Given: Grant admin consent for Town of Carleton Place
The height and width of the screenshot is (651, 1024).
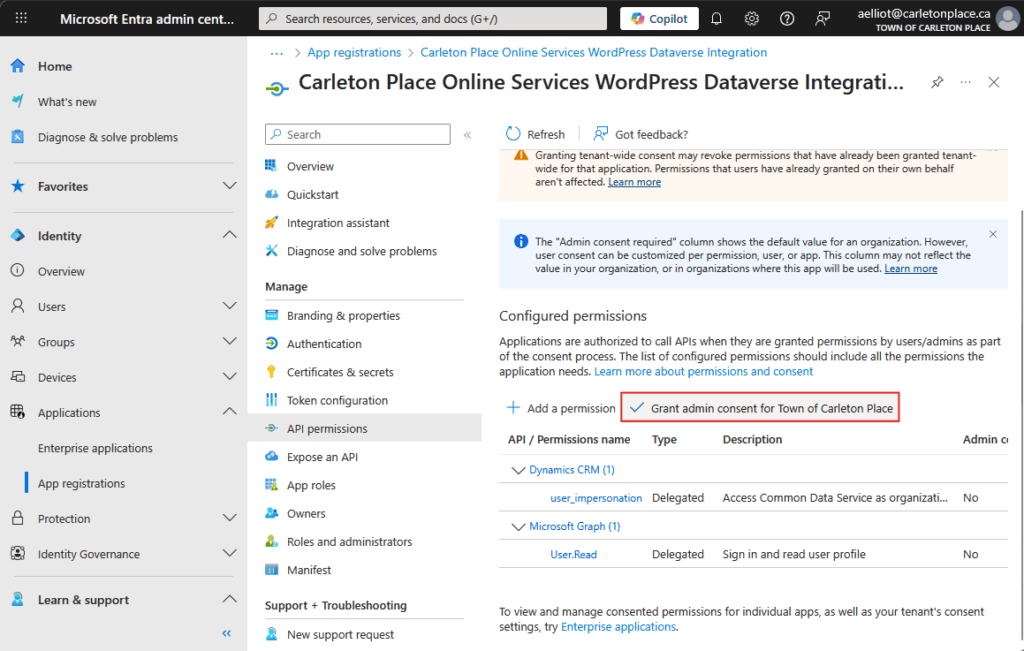Looking at the screenshot, I should [x=760, y=407].
